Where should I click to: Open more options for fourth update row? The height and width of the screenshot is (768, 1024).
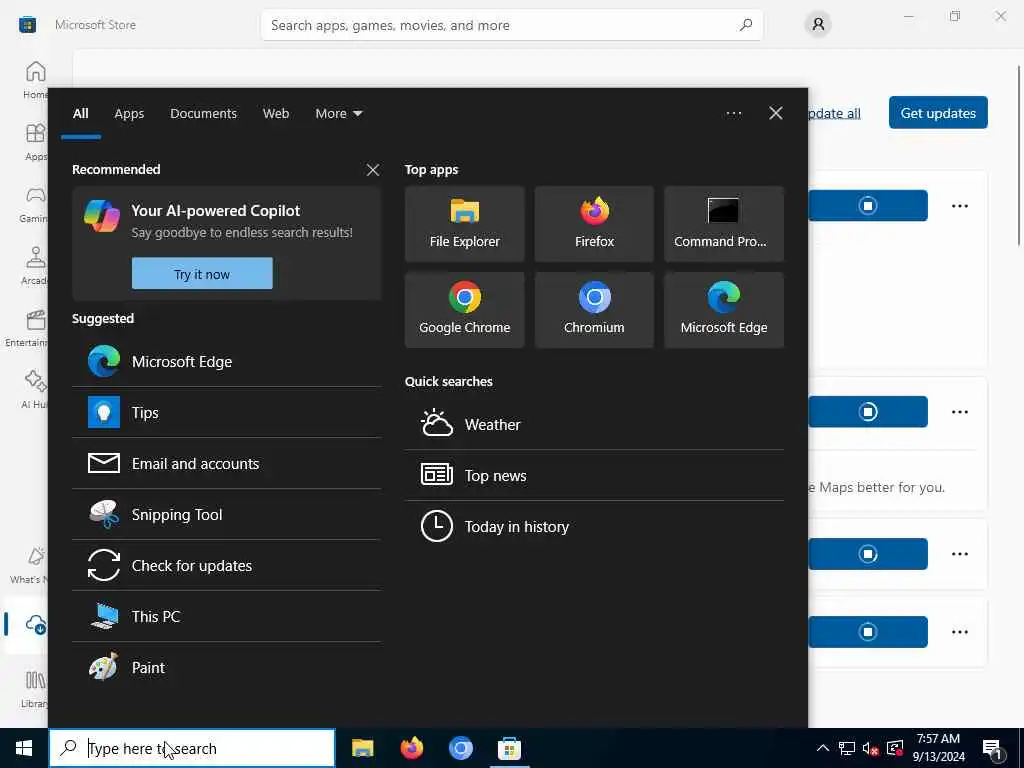point(959,632)
